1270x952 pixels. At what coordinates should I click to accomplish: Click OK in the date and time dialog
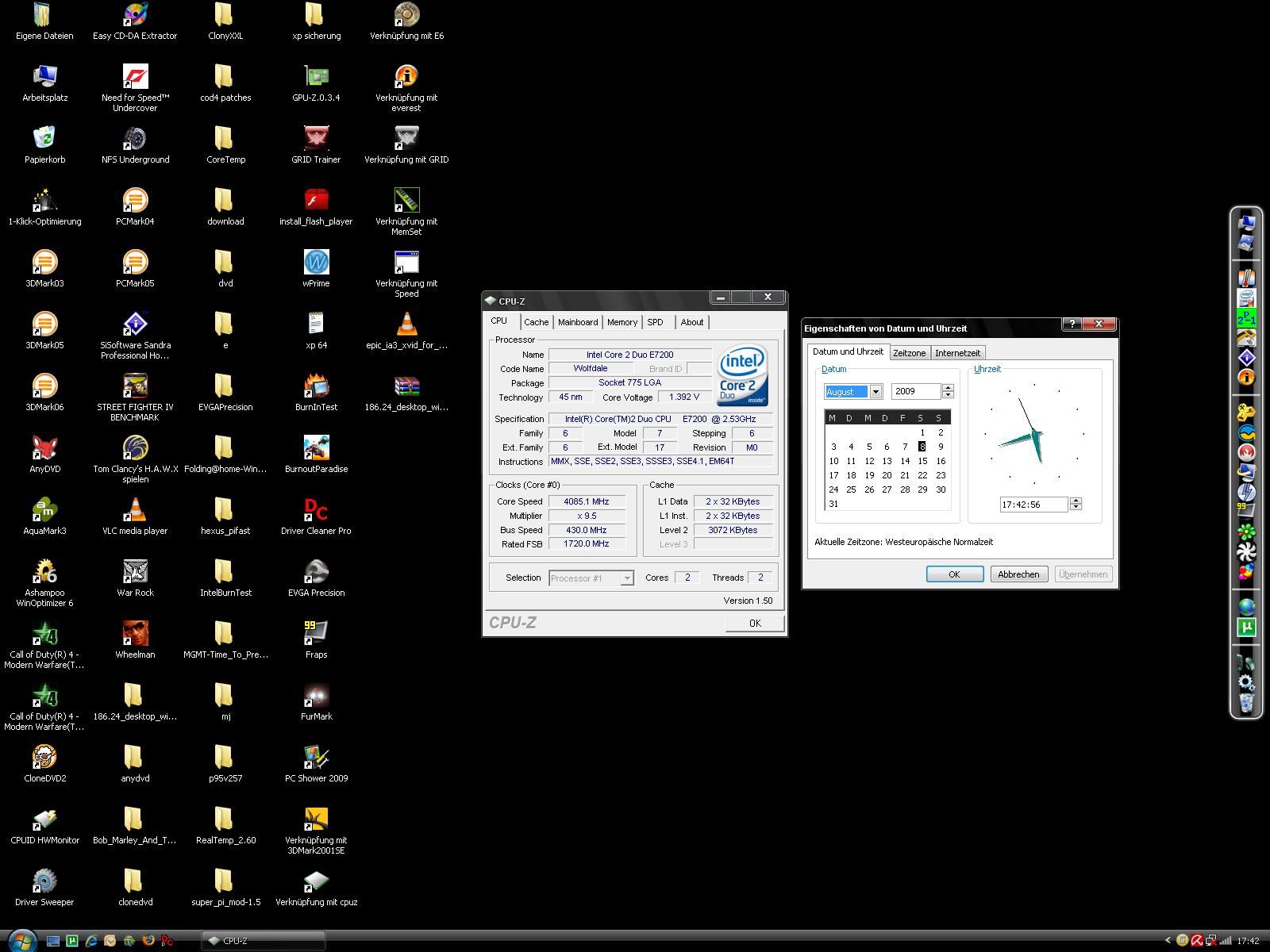(x=955, y=574)
